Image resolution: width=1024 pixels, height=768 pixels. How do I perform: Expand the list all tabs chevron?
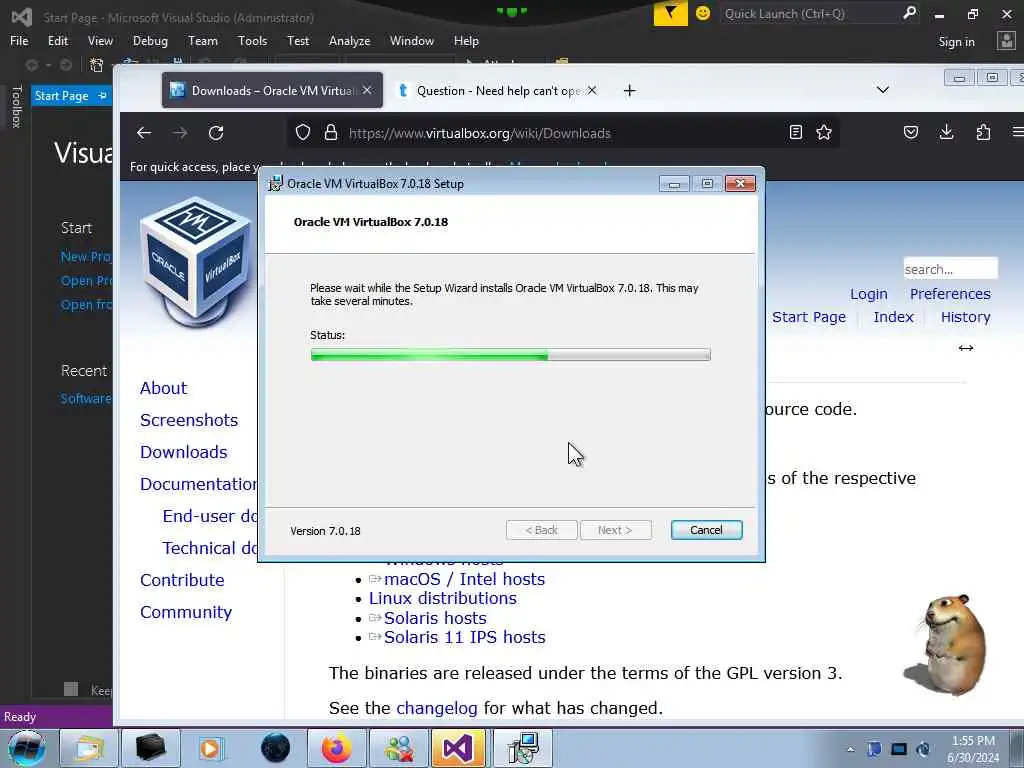(883, 89)
